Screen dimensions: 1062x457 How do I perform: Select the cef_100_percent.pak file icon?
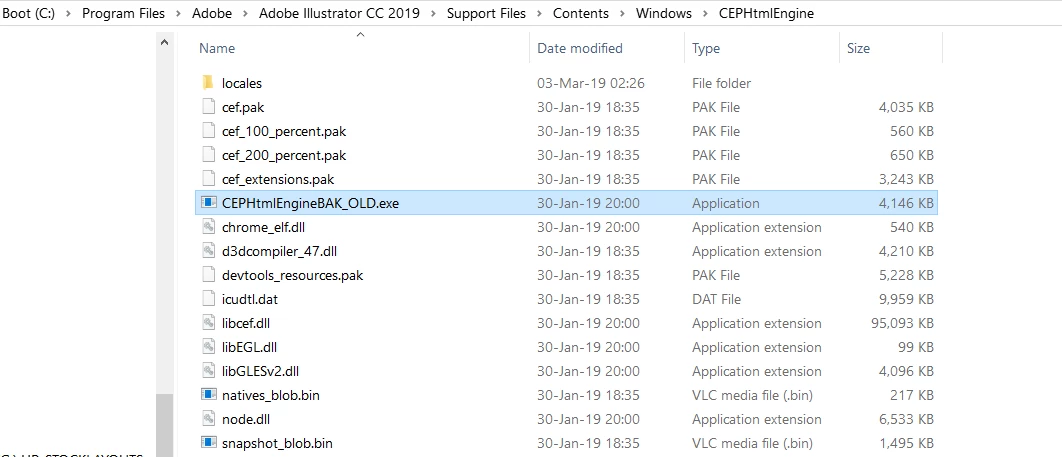coord(209,131)
